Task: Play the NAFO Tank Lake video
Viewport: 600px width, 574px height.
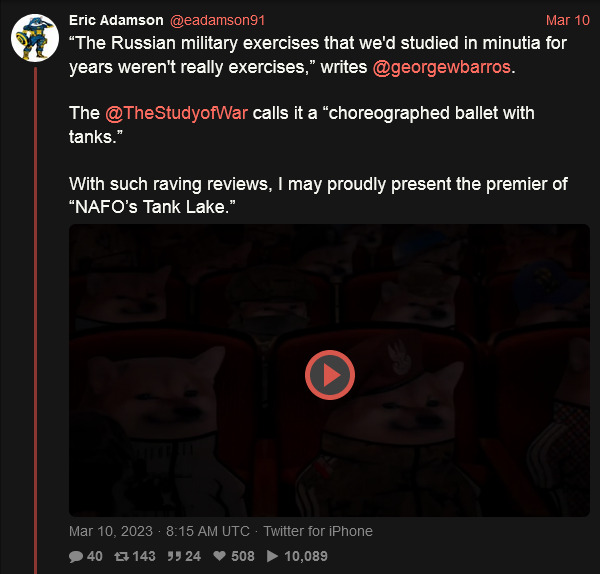Action: (x=330, y=375)
